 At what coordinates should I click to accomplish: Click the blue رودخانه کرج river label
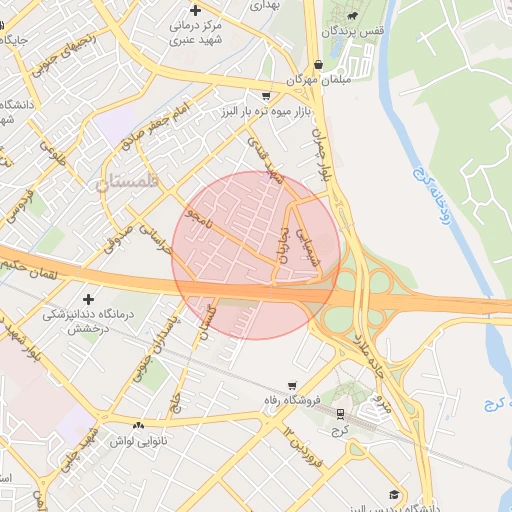point(433,196)
